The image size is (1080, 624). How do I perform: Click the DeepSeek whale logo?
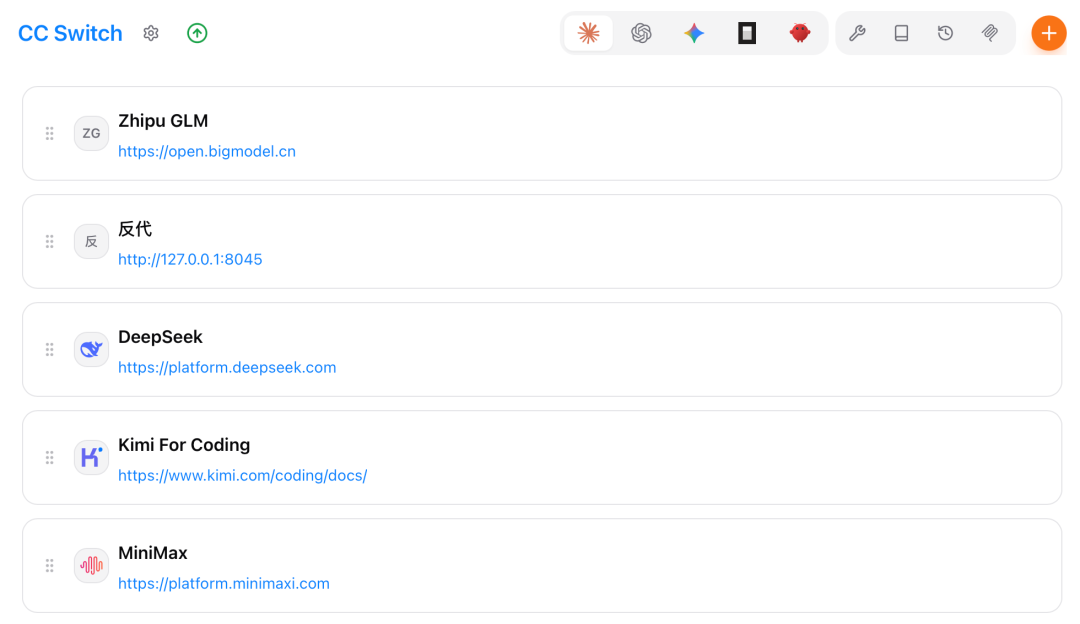tap(91, 350)
